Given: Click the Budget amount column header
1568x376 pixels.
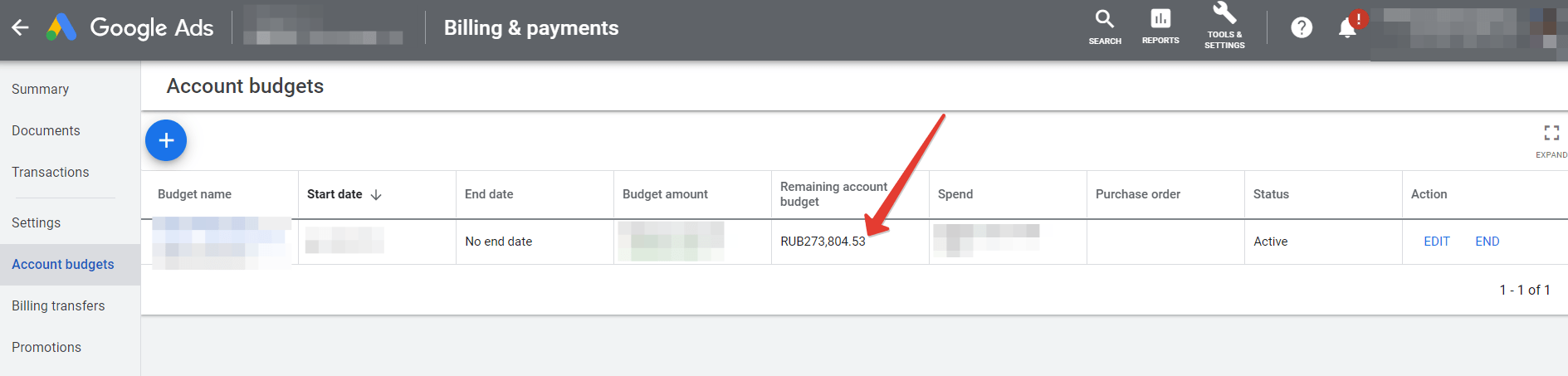Looking at the screenshot, I should 665,194.
